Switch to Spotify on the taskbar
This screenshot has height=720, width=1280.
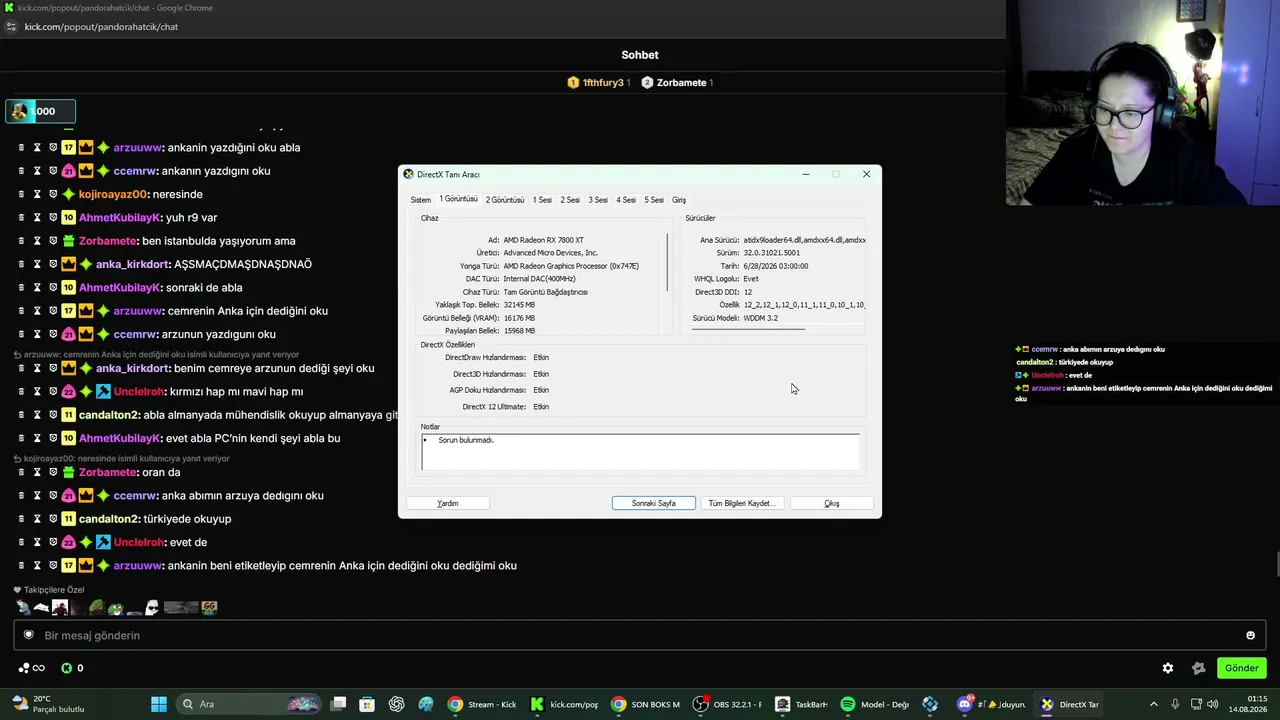tap(876, 704)
